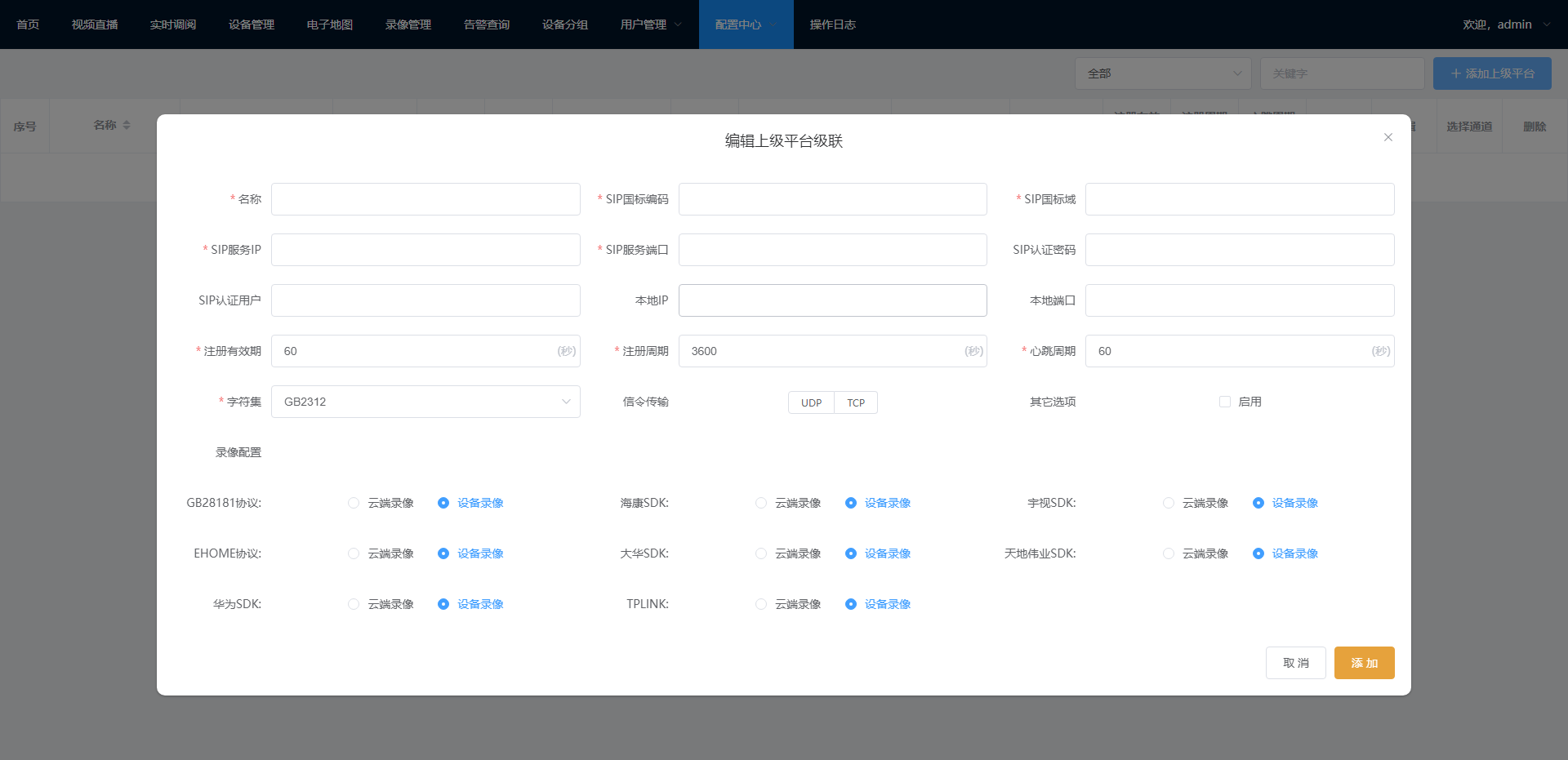Click the sort icon beside 名称 column

pyautogui.click(x=127, y=125)
